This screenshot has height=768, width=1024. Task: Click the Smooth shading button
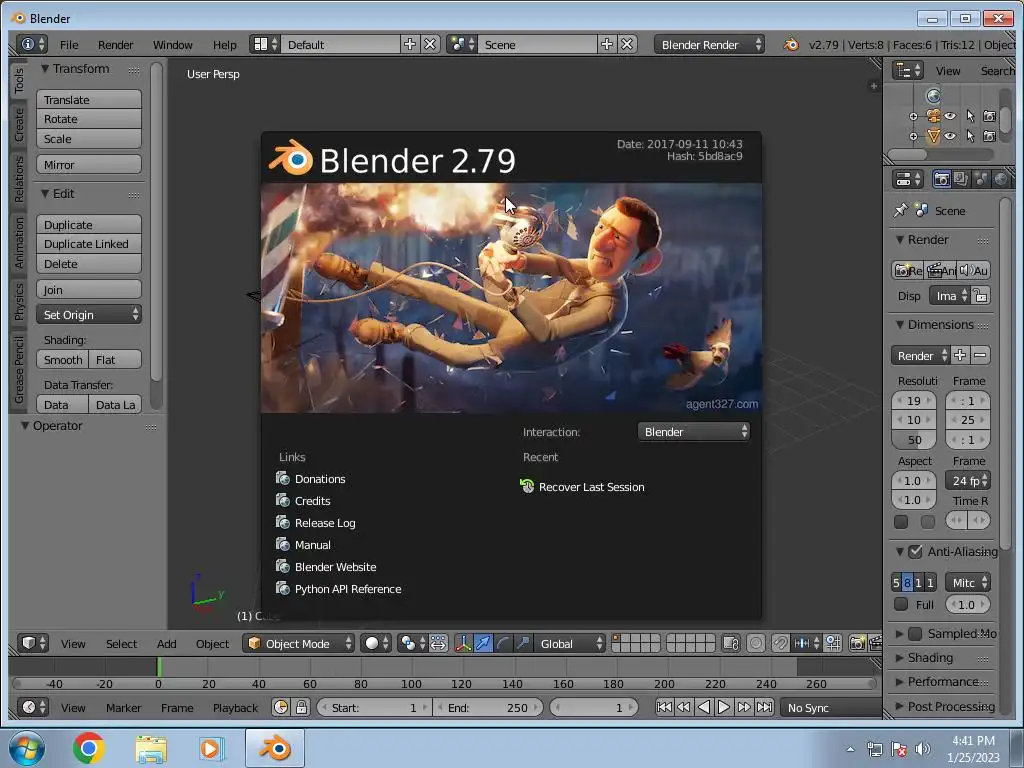point(62,359)
